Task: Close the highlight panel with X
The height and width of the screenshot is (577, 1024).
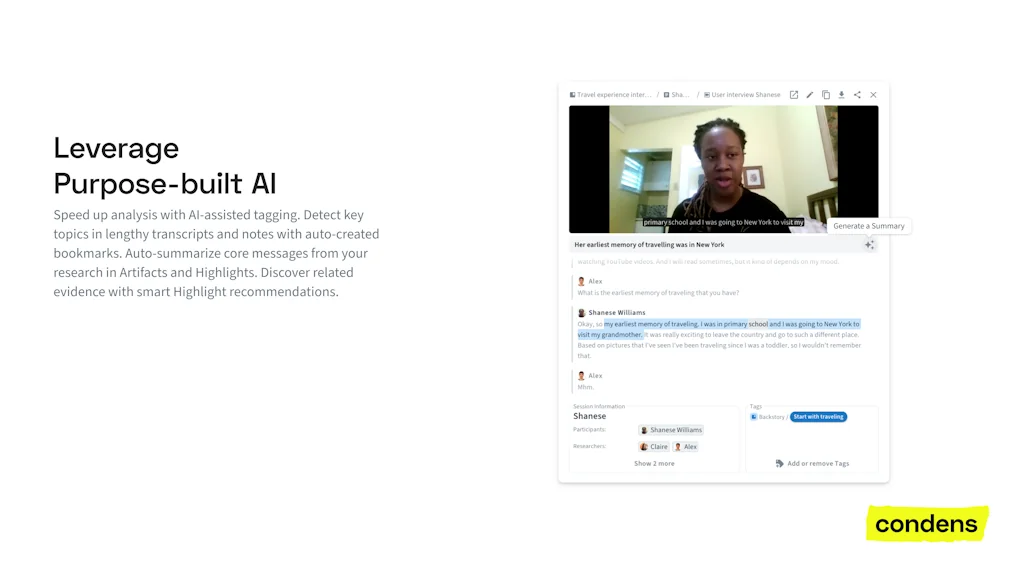Action: (x=873, y=95)
